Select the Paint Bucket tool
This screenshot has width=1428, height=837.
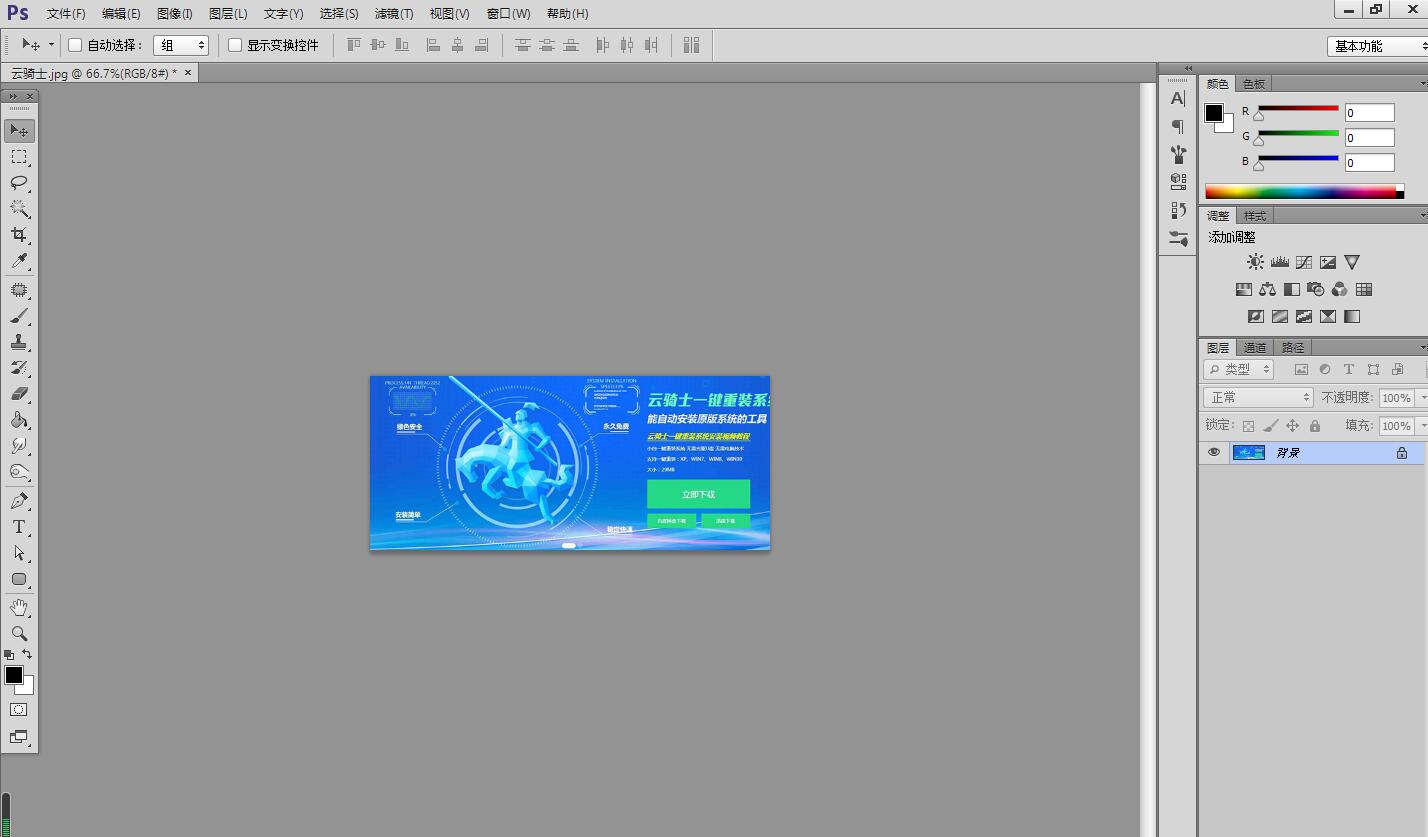[x=19, y=420]
